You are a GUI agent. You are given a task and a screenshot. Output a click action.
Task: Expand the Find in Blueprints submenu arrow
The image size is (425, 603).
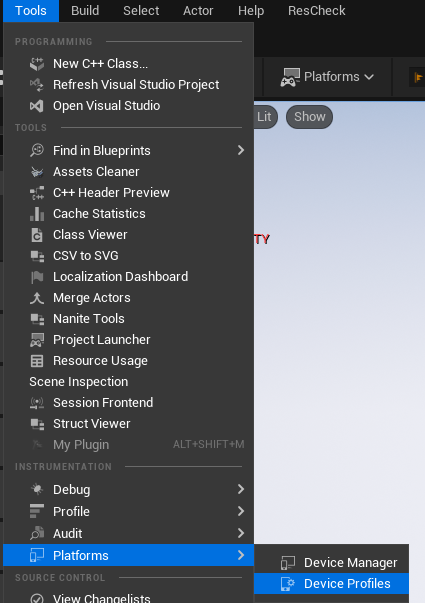(241, 150)
